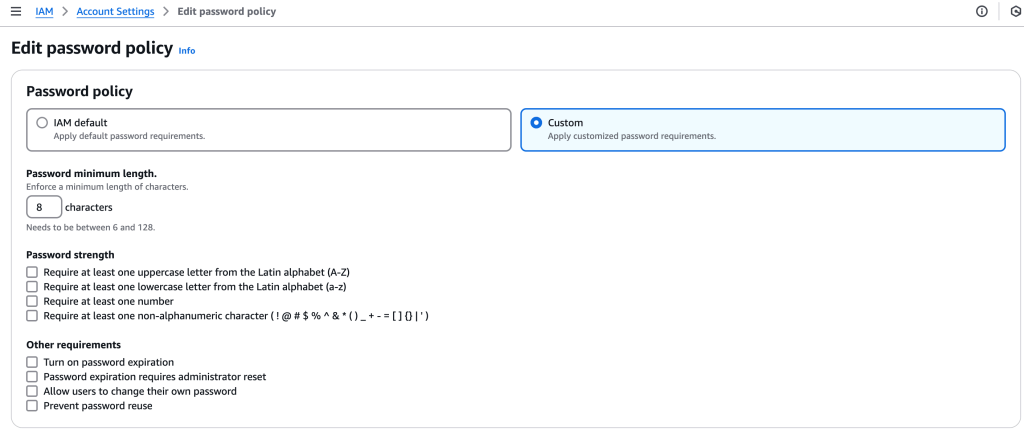Click the Edit password policy breadcrumb text

tap(226, 12)
